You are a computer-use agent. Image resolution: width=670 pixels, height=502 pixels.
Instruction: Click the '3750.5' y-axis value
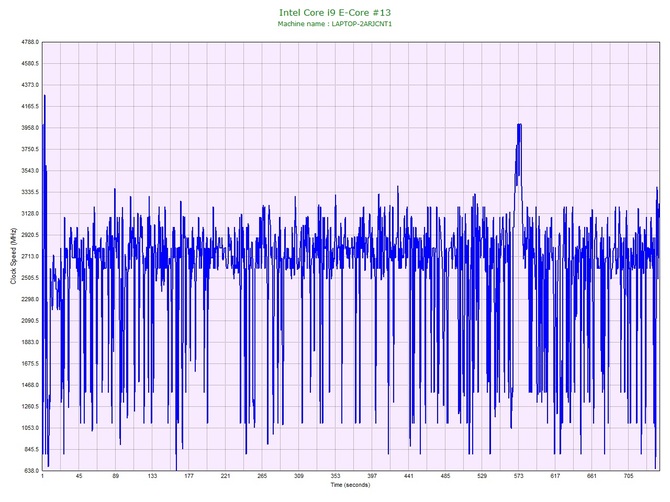[30, 149]
